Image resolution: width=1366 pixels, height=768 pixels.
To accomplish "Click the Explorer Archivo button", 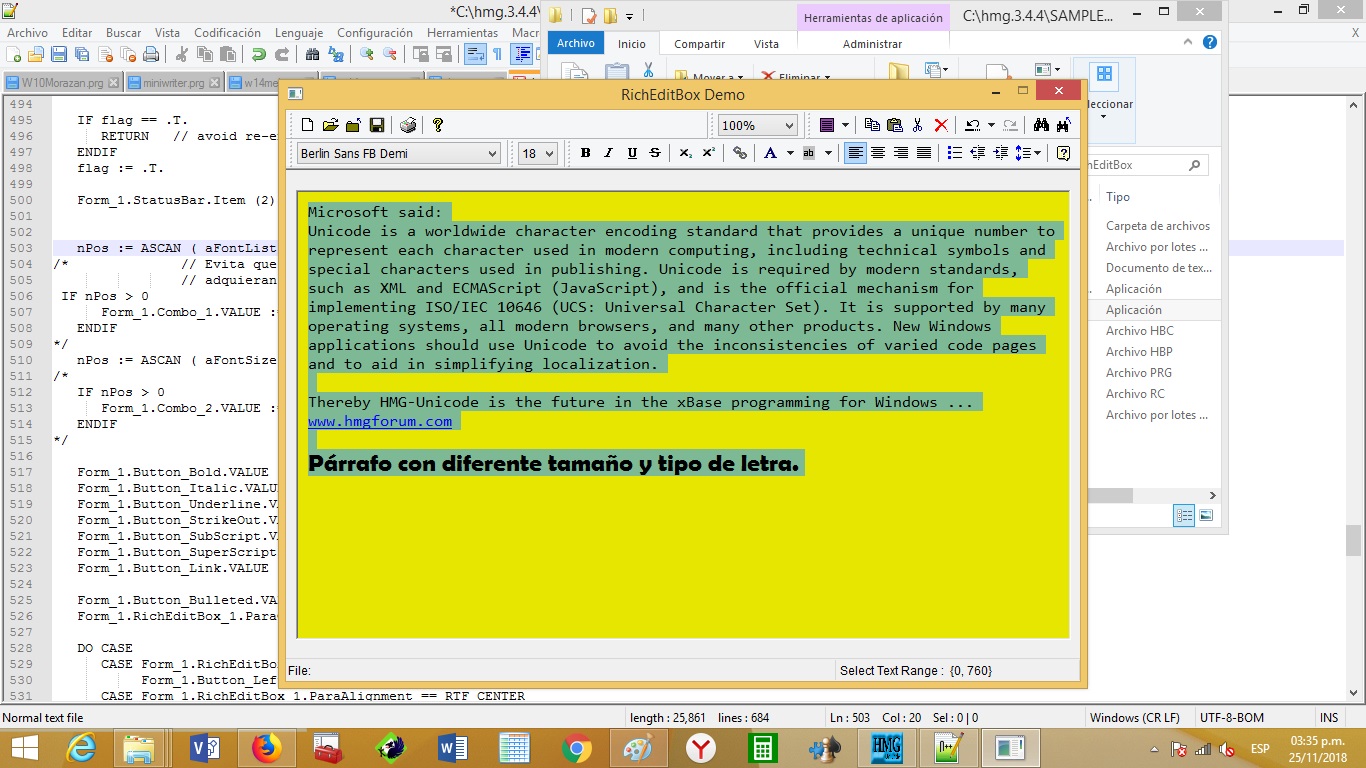I will click(575, 43).
